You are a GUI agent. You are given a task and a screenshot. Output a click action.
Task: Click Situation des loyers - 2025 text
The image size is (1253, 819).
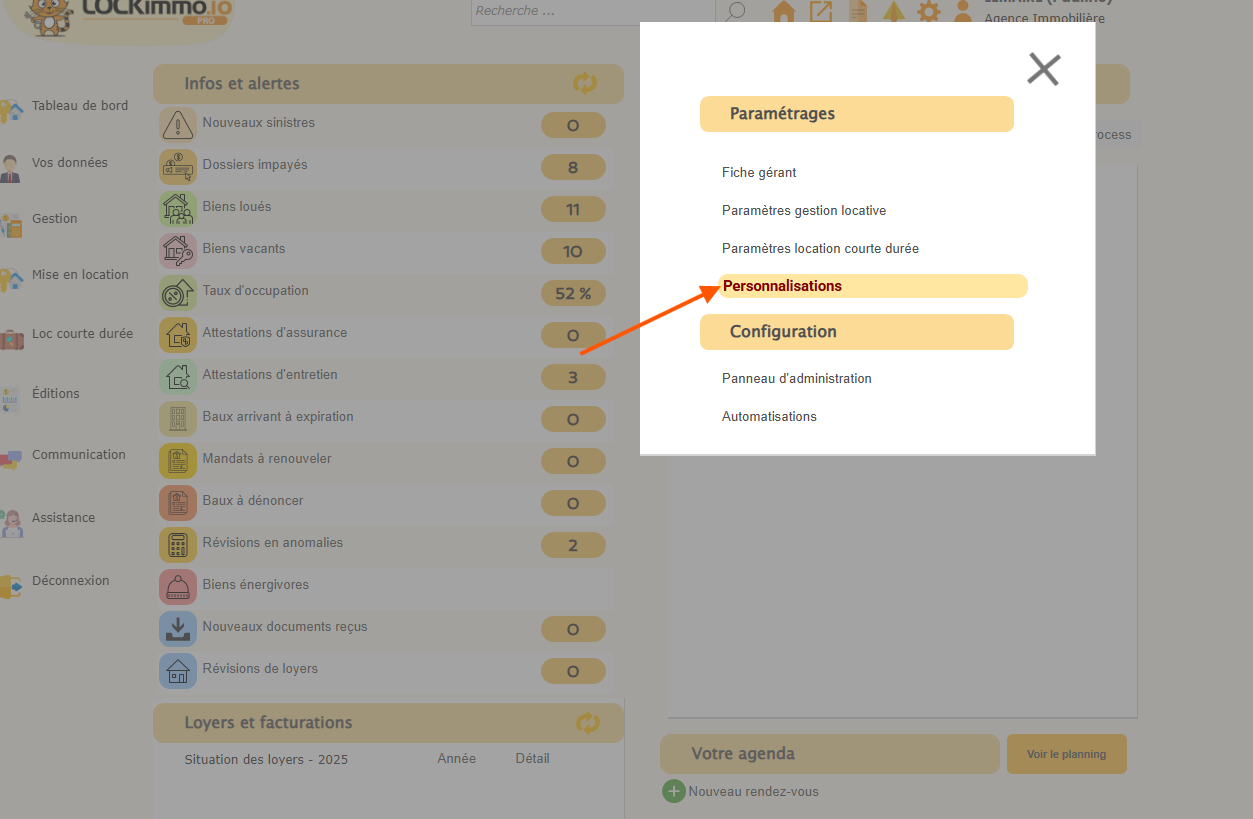pos(266,760)
